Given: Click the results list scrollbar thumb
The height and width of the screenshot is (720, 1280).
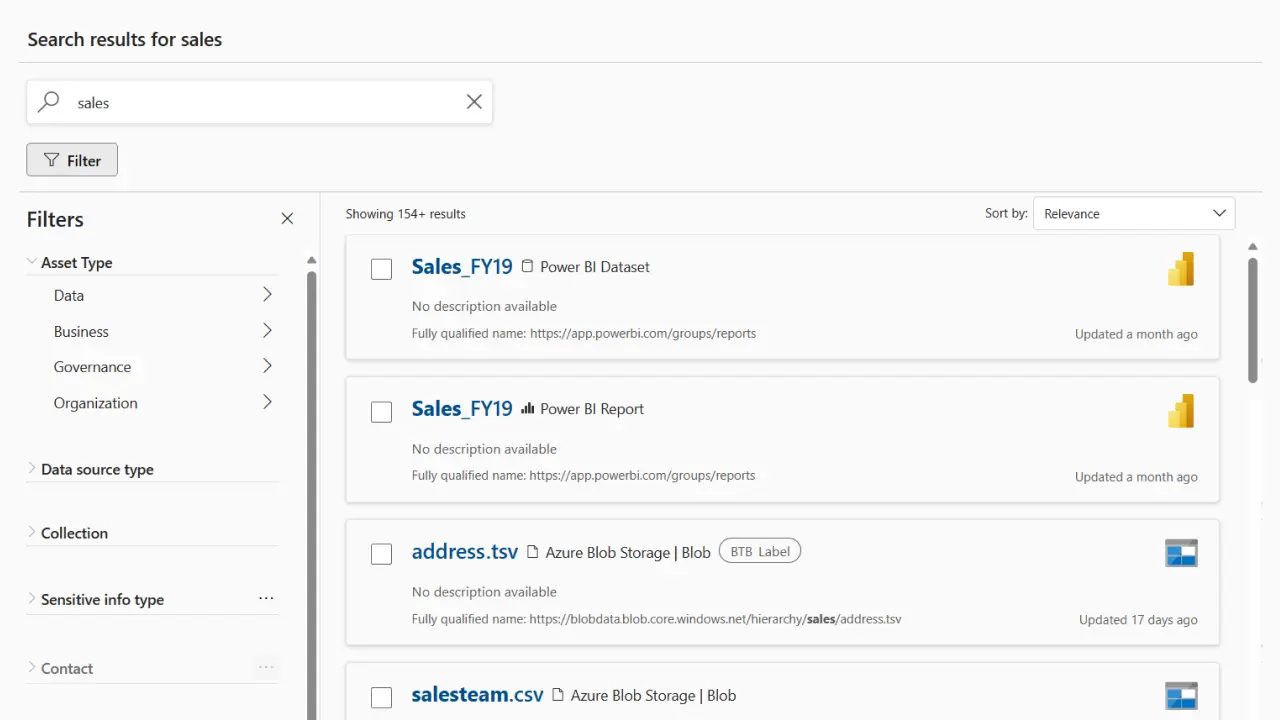Looking at the screenshot, I should 1253,320.
